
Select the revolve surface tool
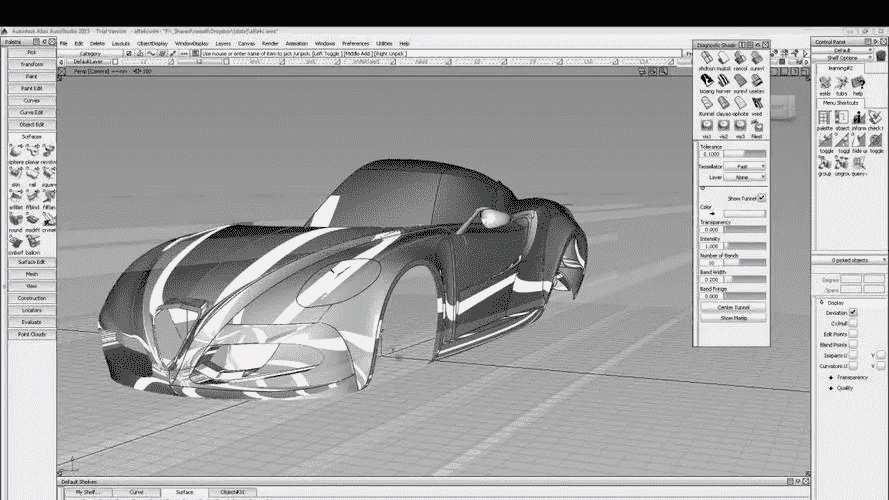coord(49,150)
